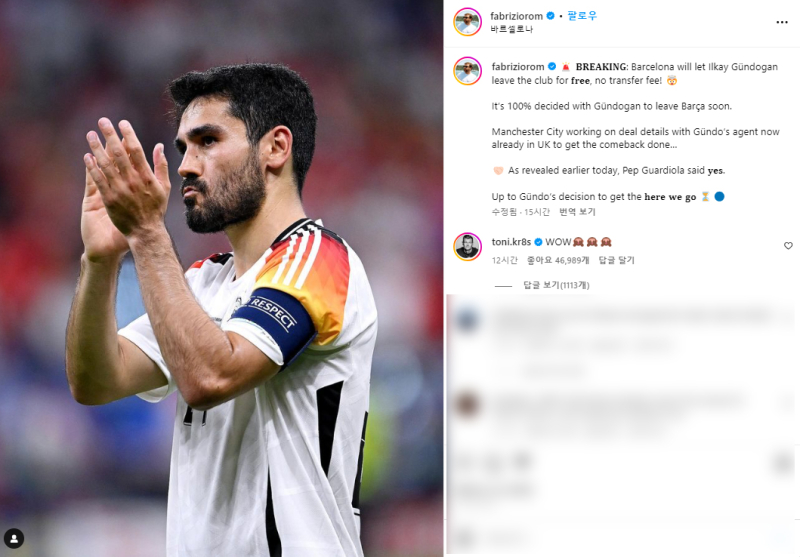Click verified badge next to toni.kr8s

coord(538,242)
